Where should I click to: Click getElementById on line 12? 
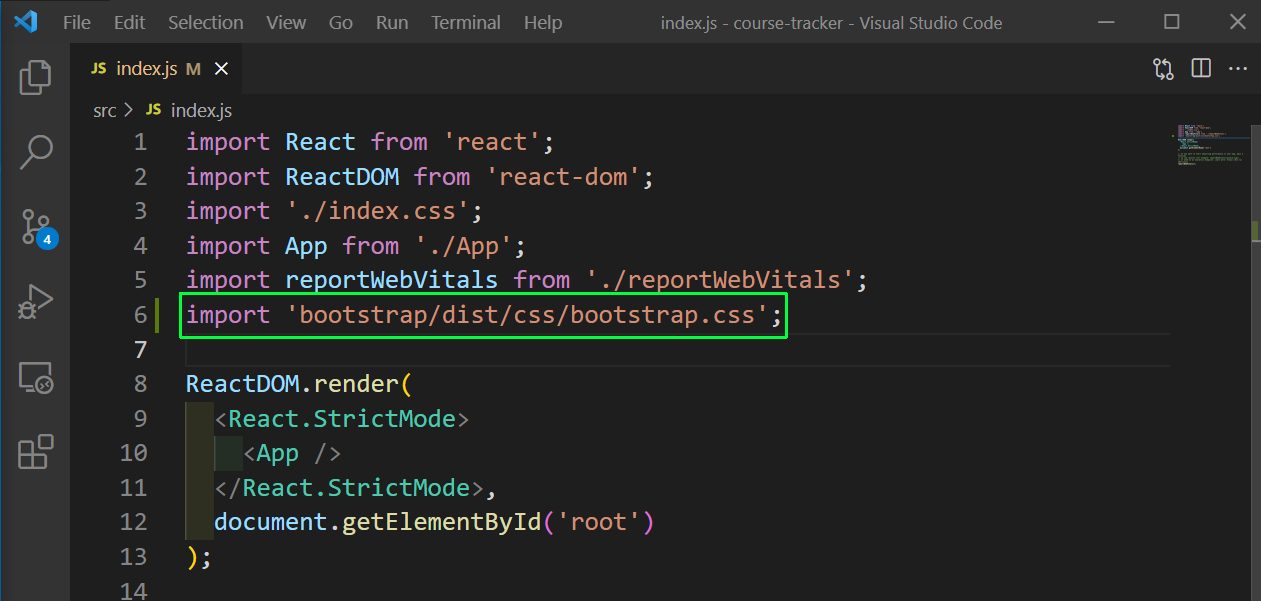[442, 522]
